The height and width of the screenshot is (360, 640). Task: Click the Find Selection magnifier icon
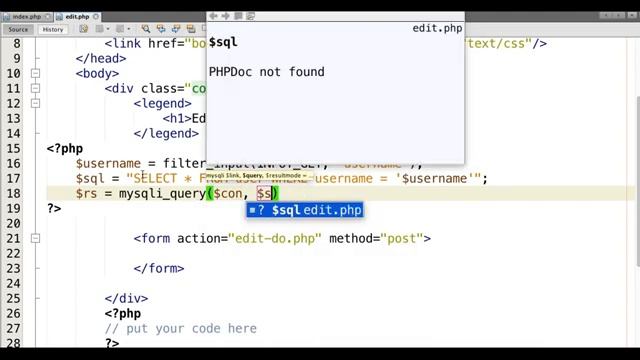(x=146, y=29)
